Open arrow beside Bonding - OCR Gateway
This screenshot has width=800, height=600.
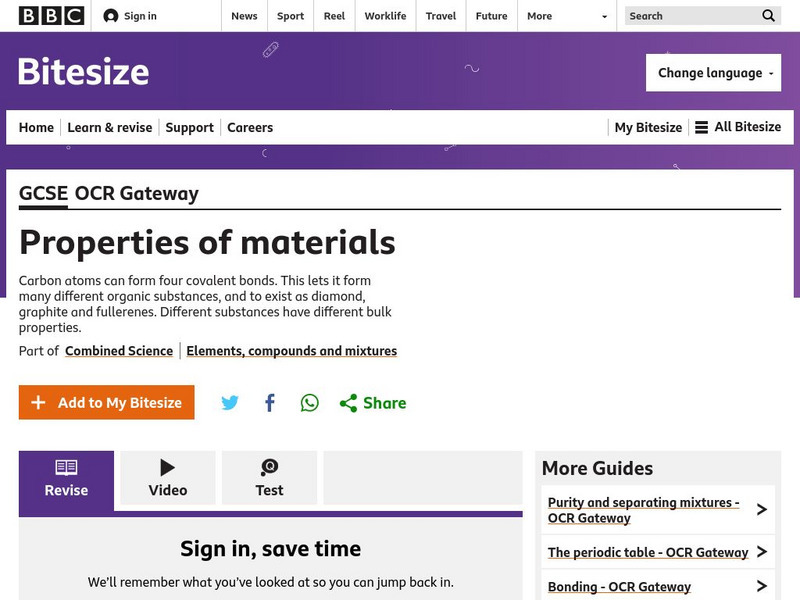762,586
